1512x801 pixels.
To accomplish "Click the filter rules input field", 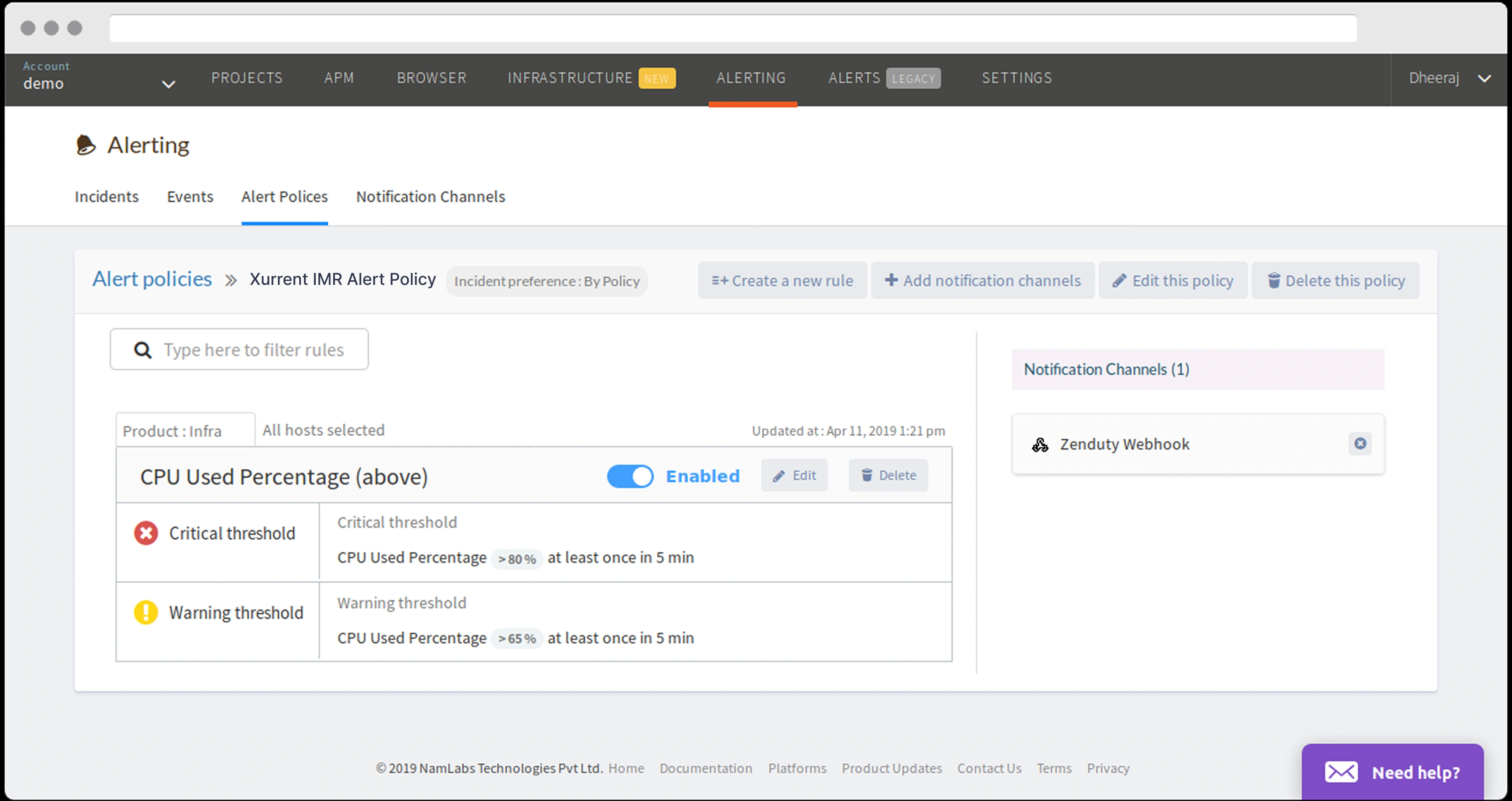I will click(253, 350).
